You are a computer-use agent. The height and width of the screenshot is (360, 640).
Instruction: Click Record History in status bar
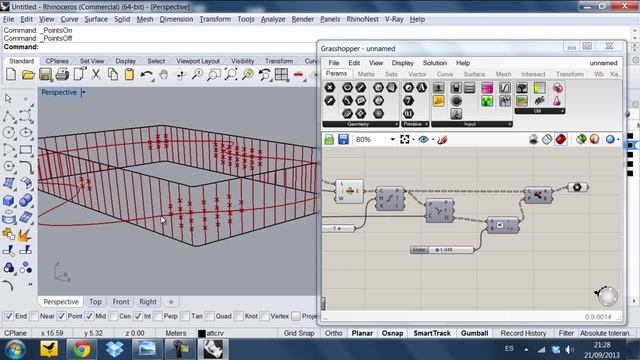[523, 333]
